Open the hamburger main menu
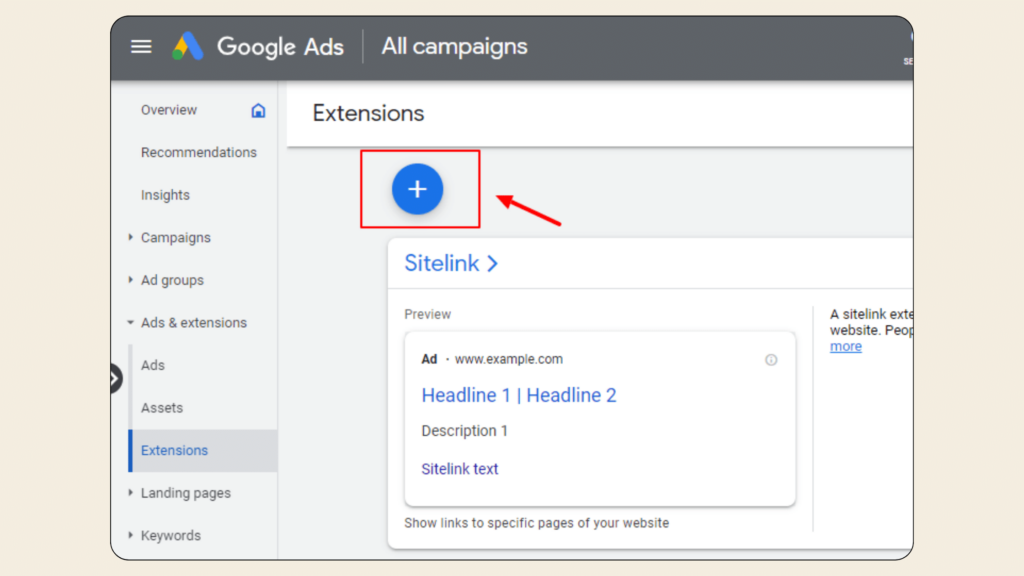The width and height of the screenshot is (1024, 576). pyautogui.click(x=141, y=46)
